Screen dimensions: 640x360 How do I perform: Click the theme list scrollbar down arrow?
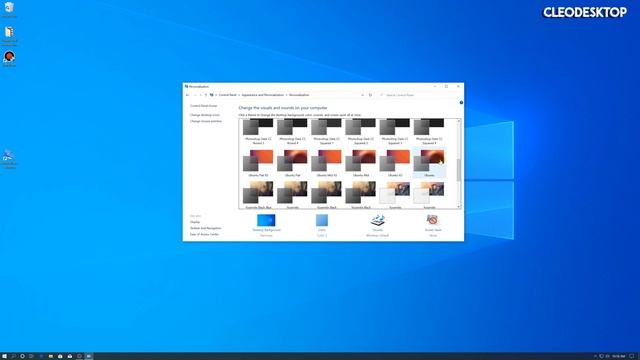459,207
